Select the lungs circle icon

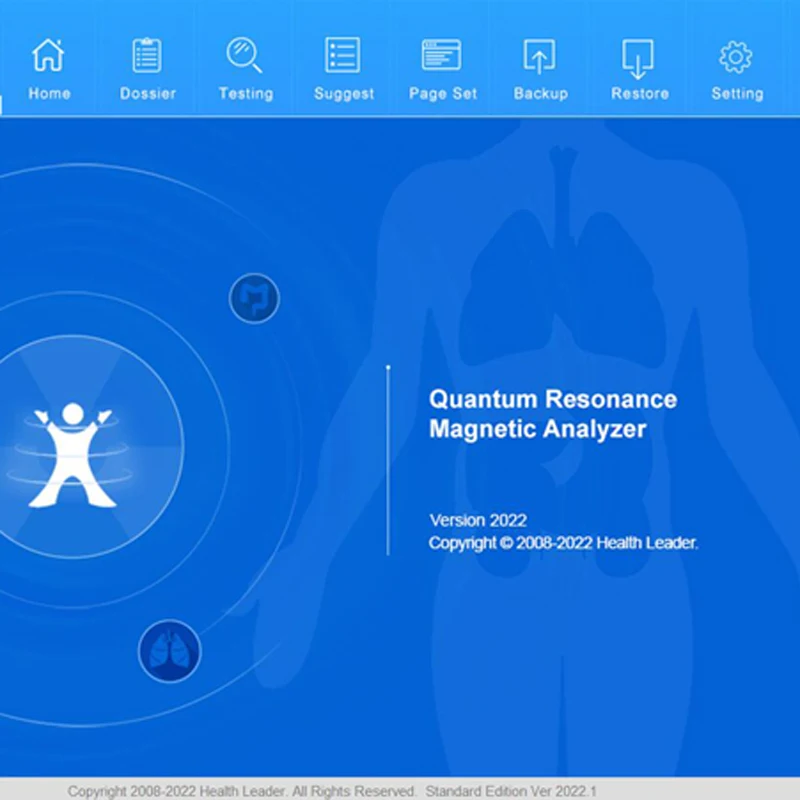click(171, 650)
